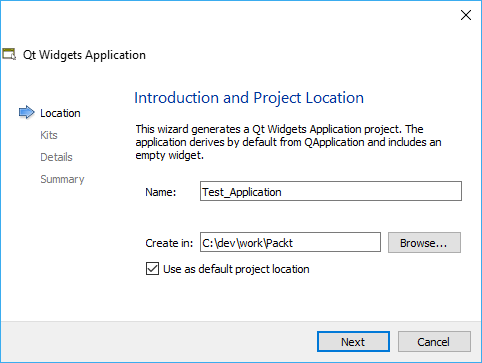This screenshot has width=482, height=363.
Task: Select the Kits step in the sidebar
Action: coord(49,135)
